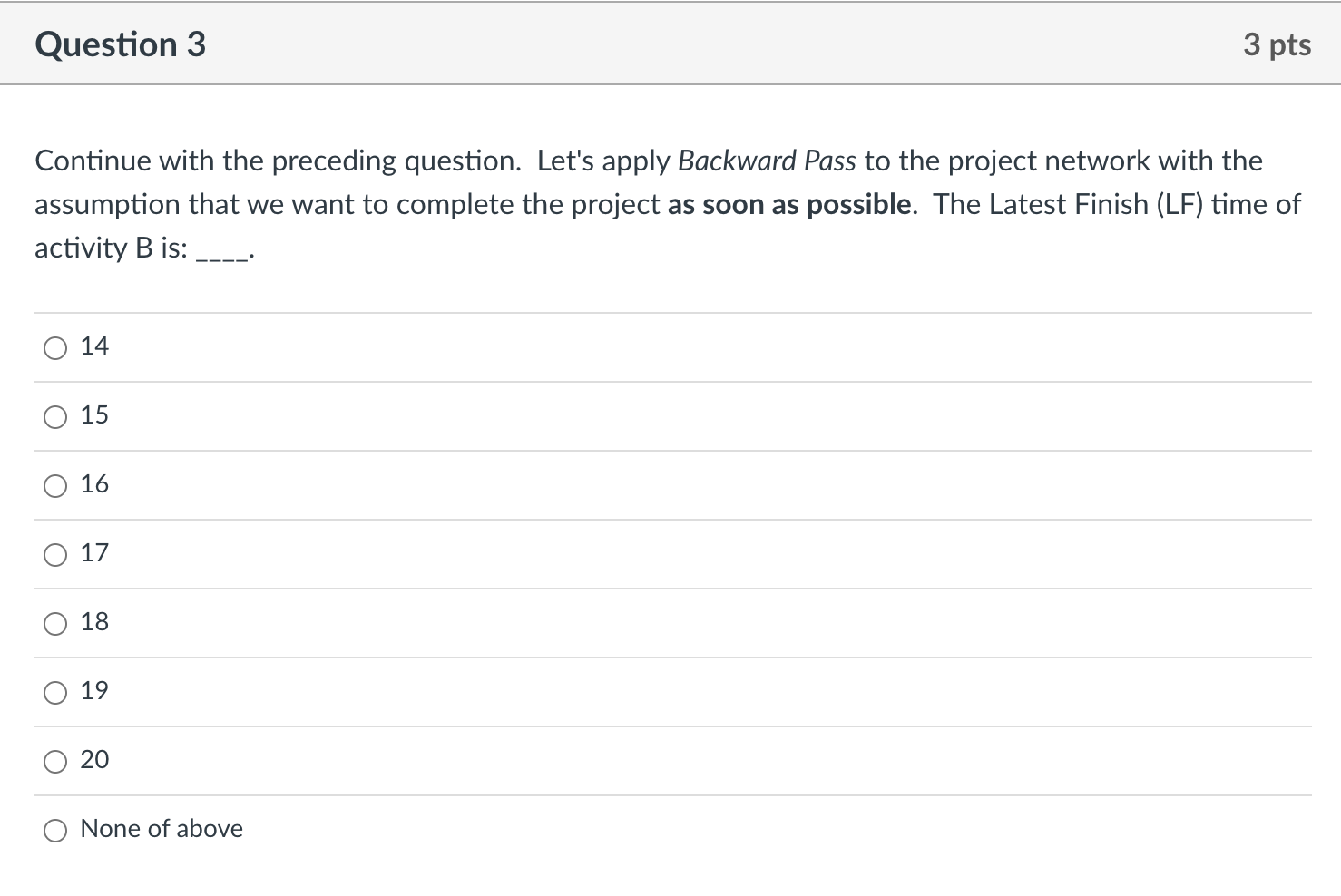Click the answer label reading 18
This screenshot has width=1341, height=896.
click(94, 622)
